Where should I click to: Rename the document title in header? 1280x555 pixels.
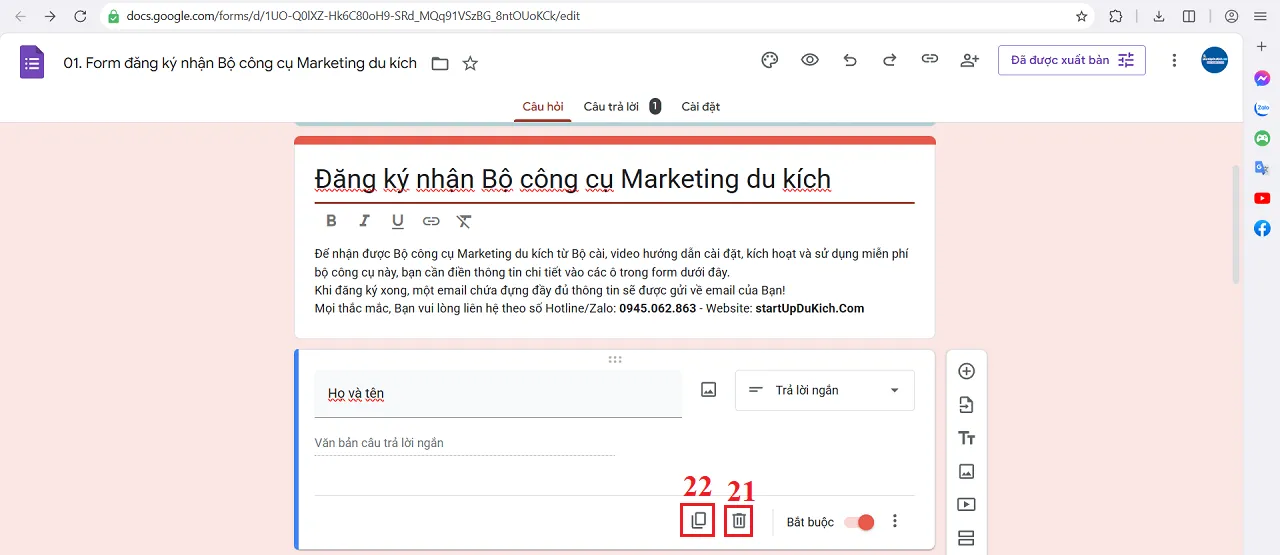click(240, 63)
